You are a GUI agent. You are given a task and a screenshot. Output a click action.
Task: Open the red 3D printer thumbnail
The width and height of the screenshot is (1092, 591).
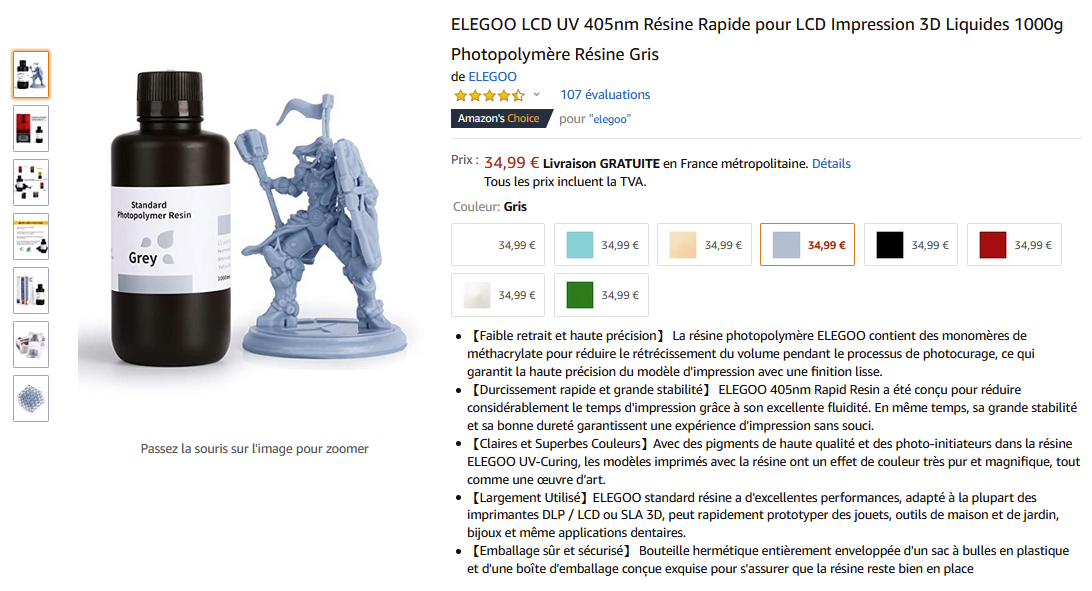[x=31, y=128]
